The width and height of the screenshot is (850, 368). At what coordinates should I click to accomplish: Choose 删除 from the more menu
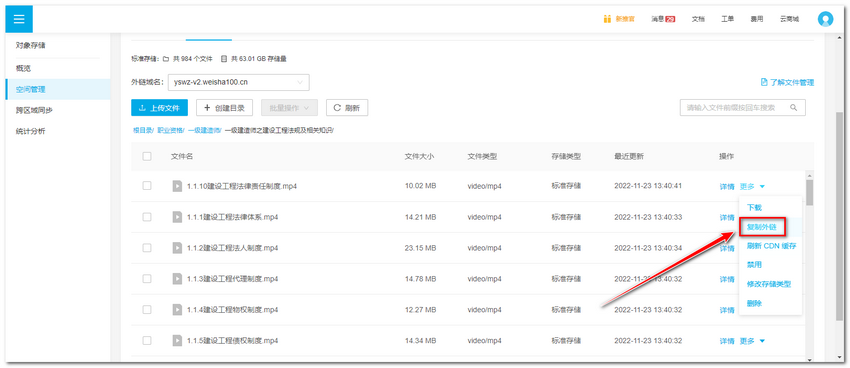coord(754,304)
